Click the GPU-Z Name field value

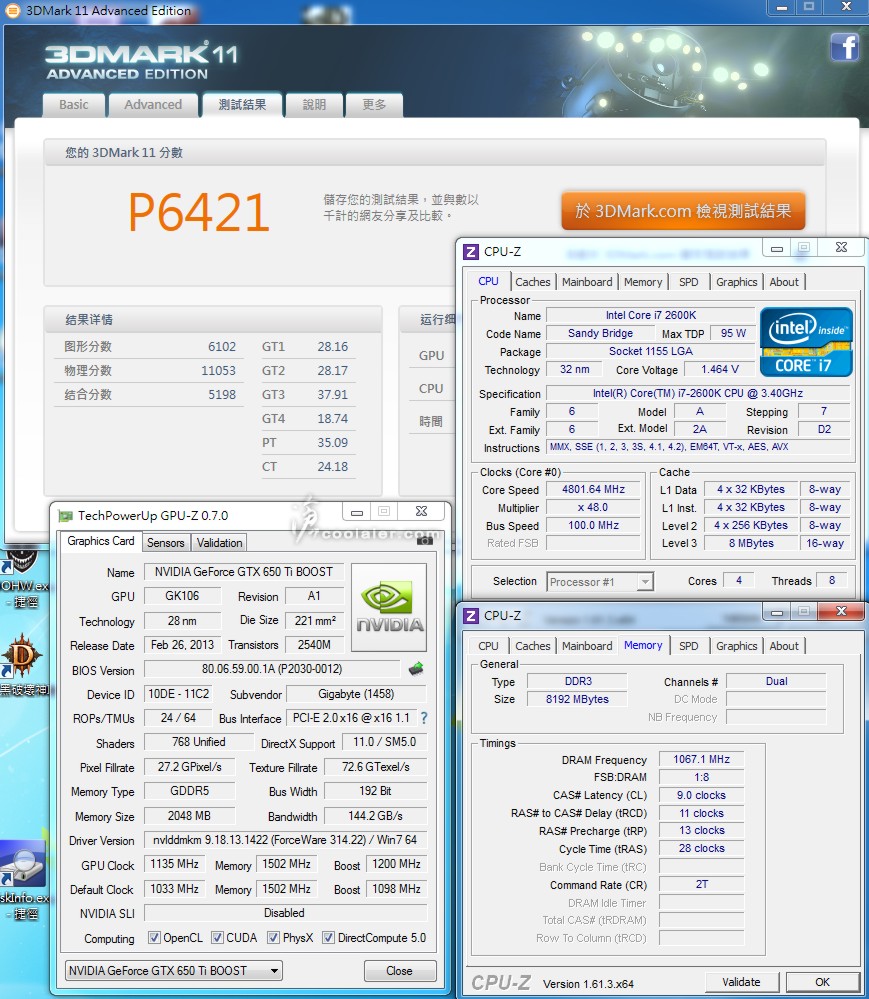(243, 571)
